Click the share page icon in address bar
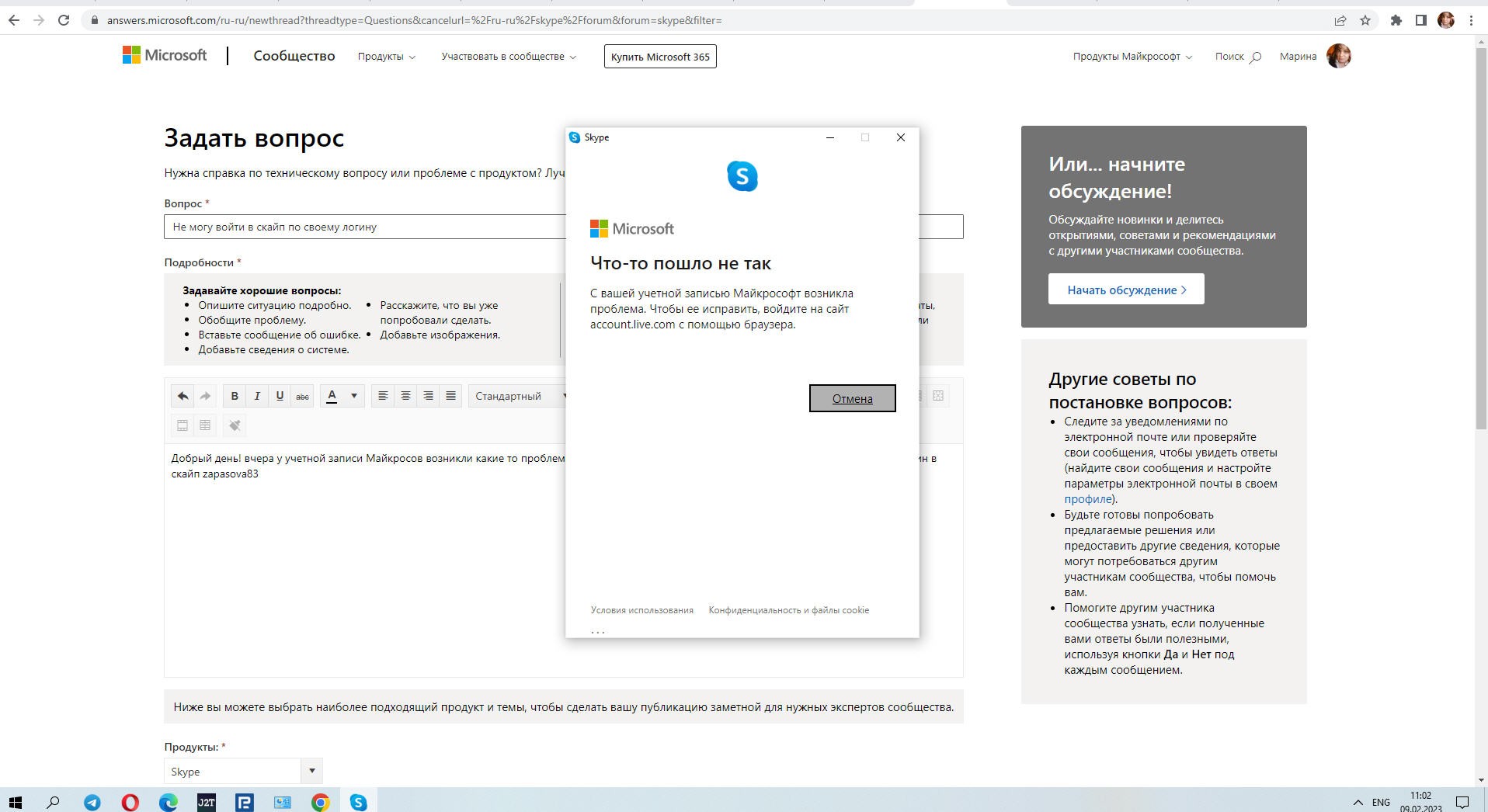1488x812 pixels. pos(1340,20)
